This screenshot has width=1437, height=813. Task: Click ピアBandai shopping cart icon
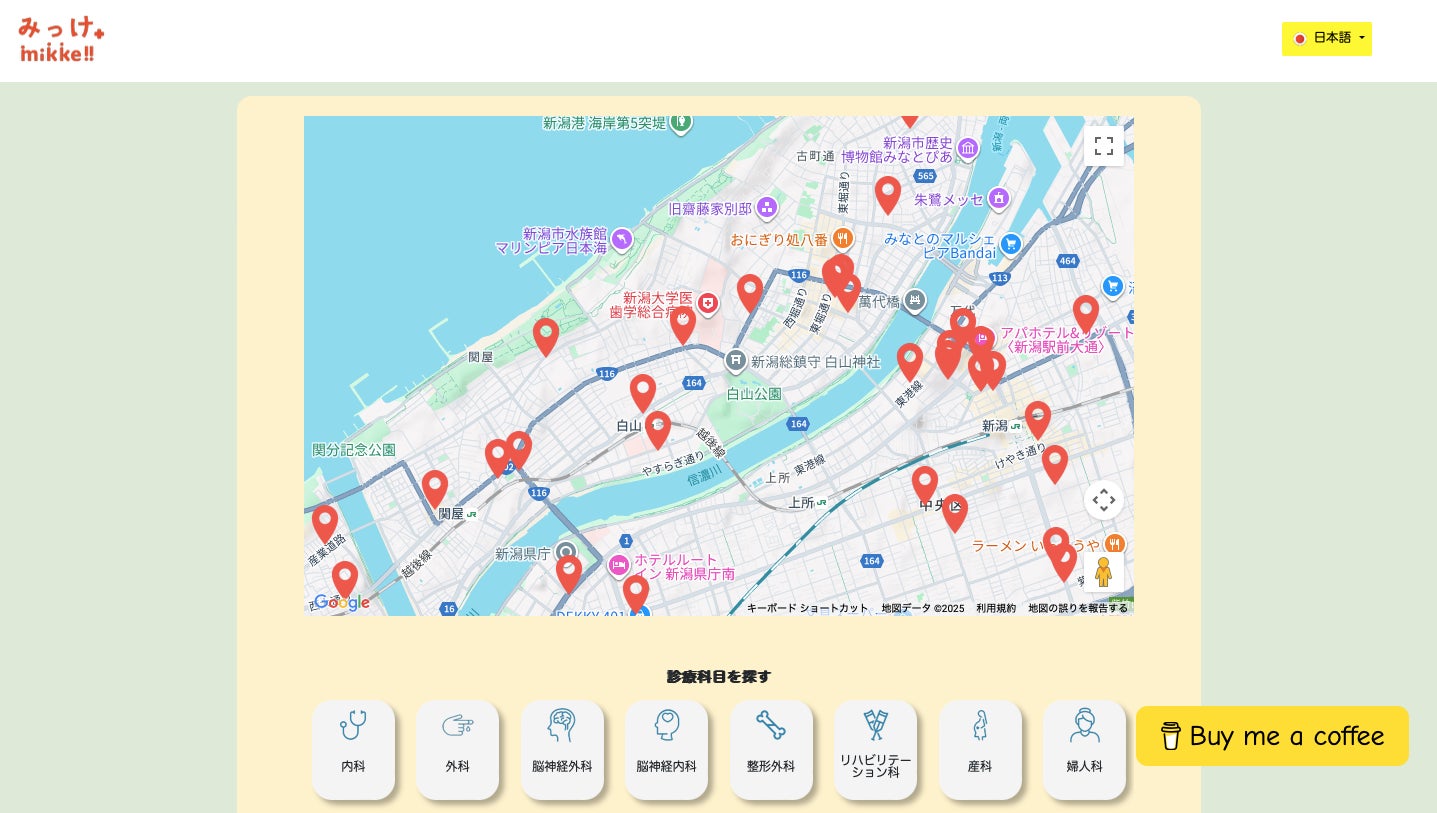coord(1011,243)
